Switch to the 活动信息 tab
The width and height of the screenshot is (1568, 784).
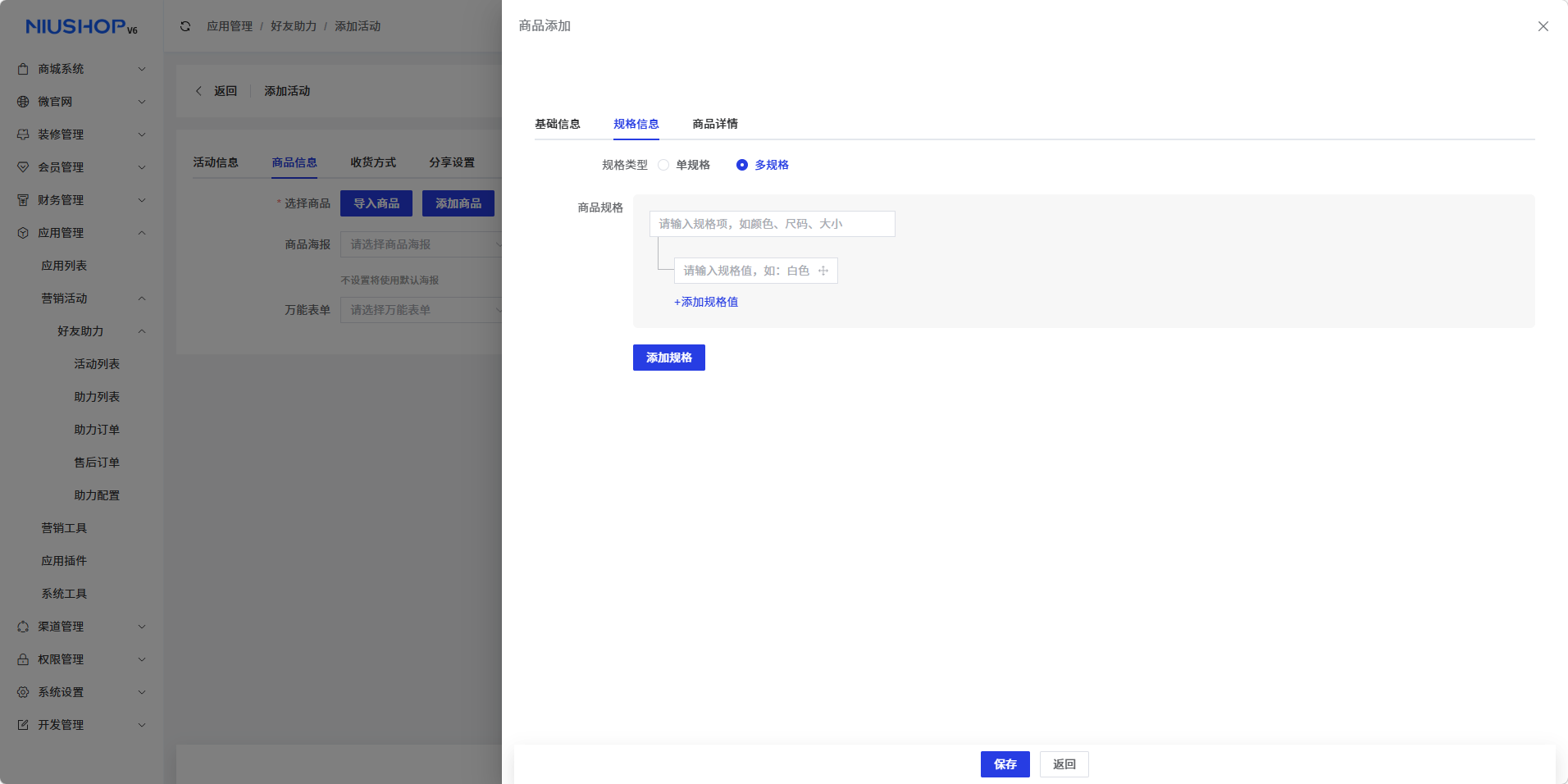pyautogui.click(x=216, y=162)
